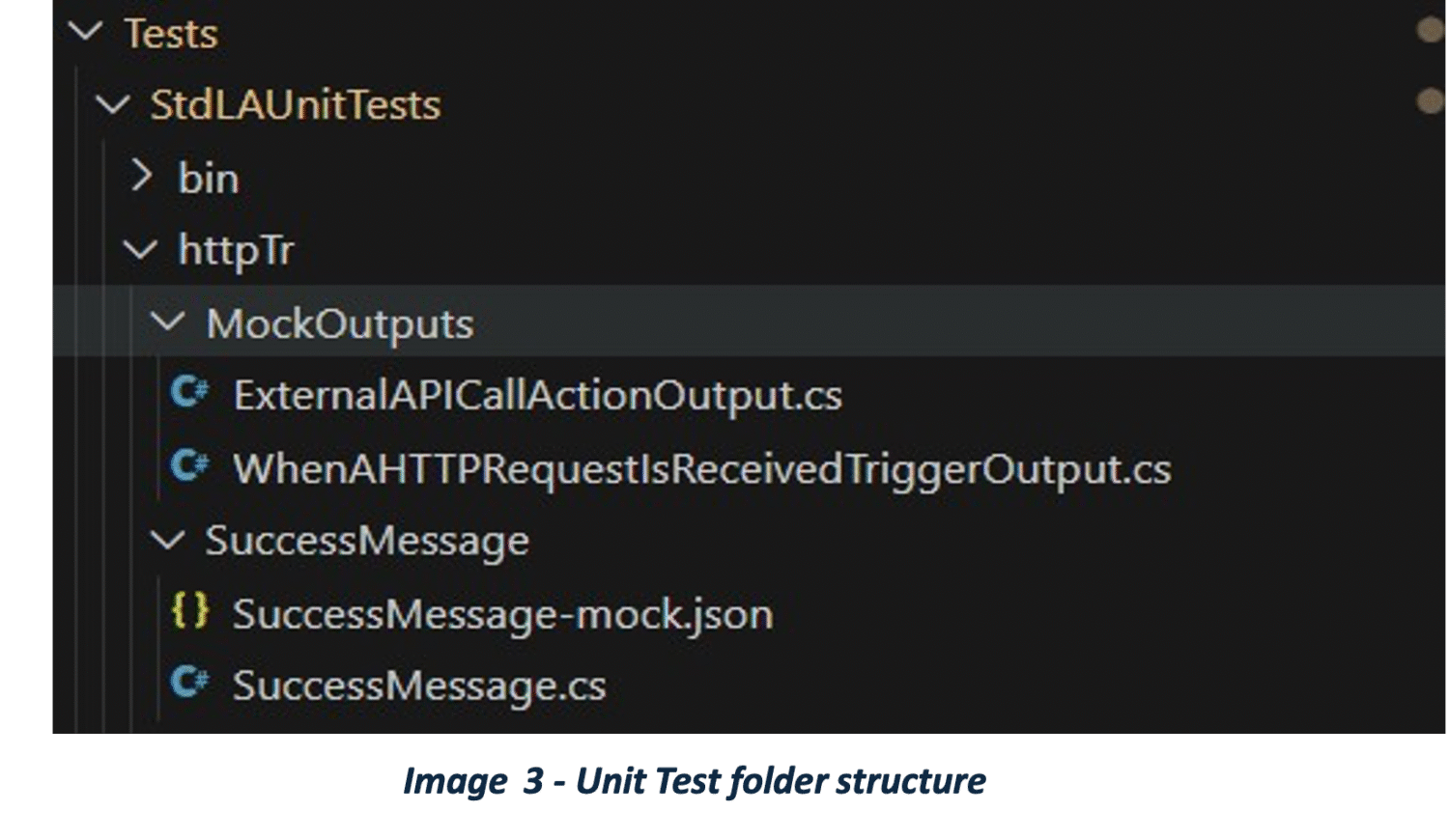
Task: Click the C# icon beside ExternalAPICallActionOutput.cs
Action: 189,393
